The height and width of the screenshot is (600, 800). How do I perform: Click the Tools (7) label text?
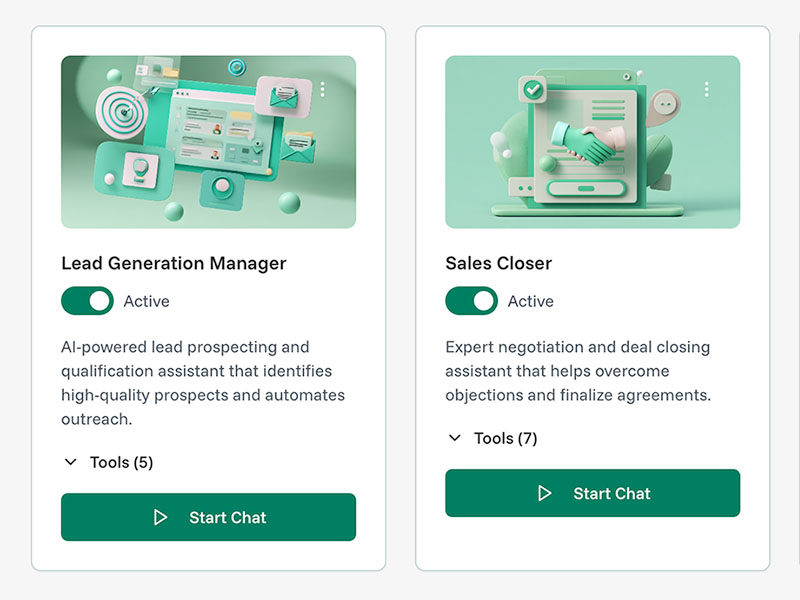505,438
